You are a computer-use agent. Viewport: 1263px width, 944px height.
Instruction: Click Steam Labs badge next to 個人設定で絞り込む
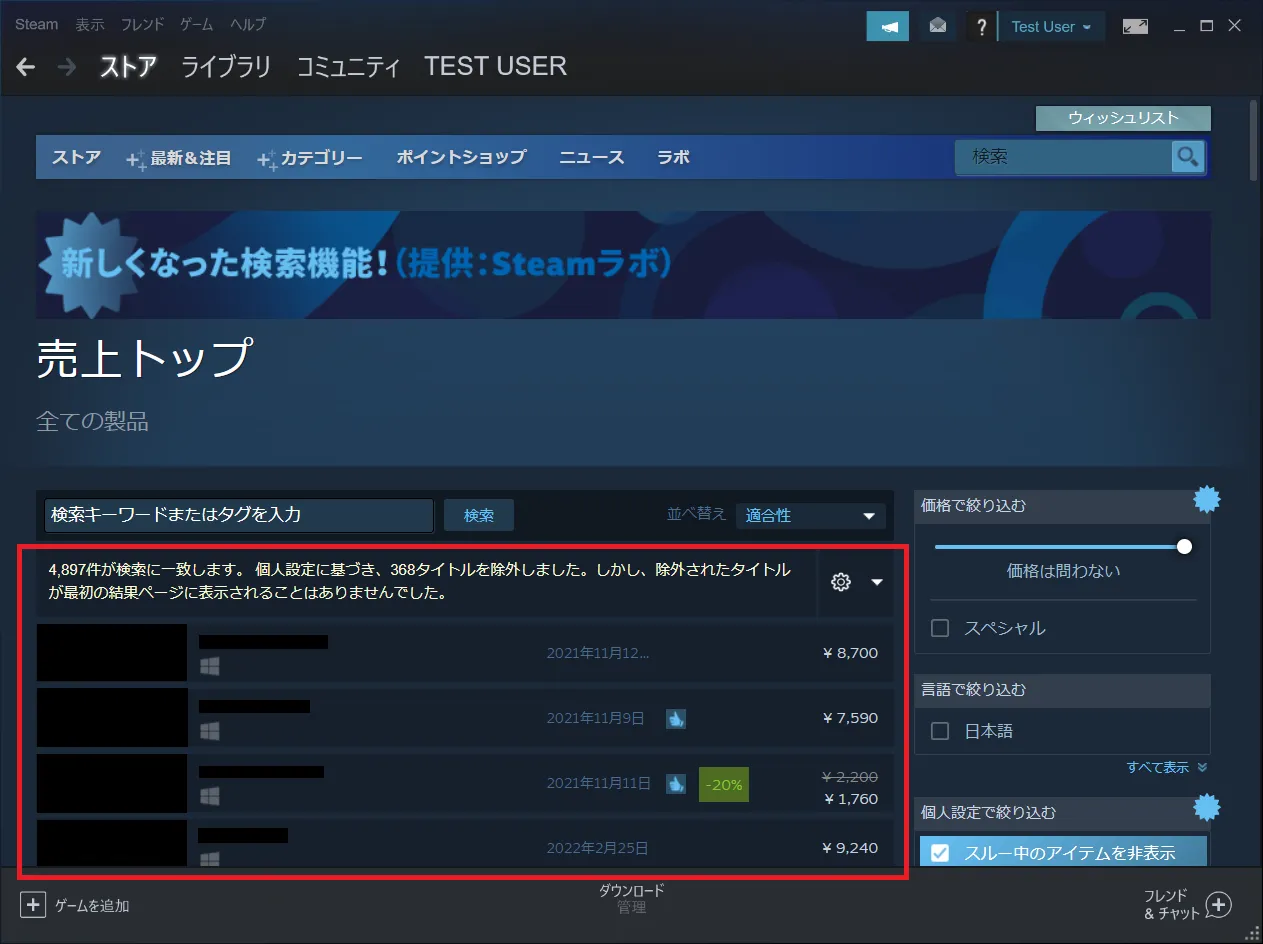(x=1208, y=806)
